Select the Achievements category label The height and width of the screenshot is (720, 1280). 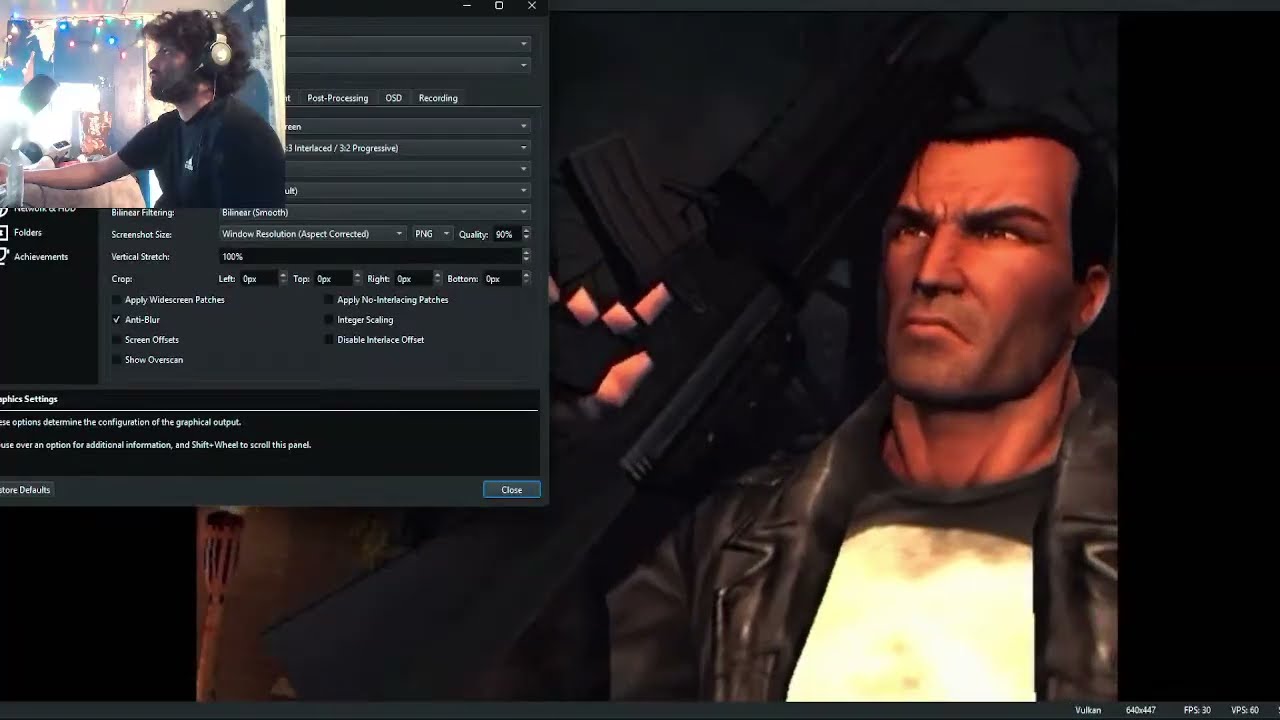click(x=41, y=257)
